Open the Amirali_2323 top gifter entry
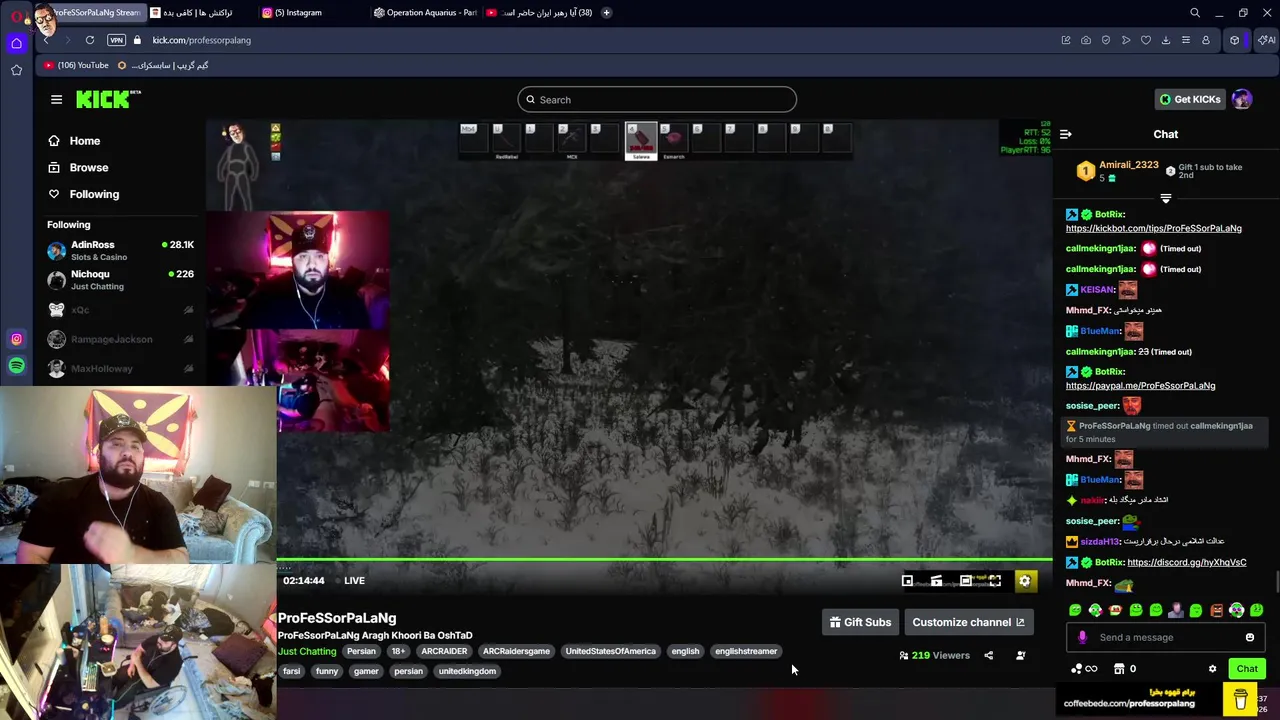 click(x=1118, y=171)
